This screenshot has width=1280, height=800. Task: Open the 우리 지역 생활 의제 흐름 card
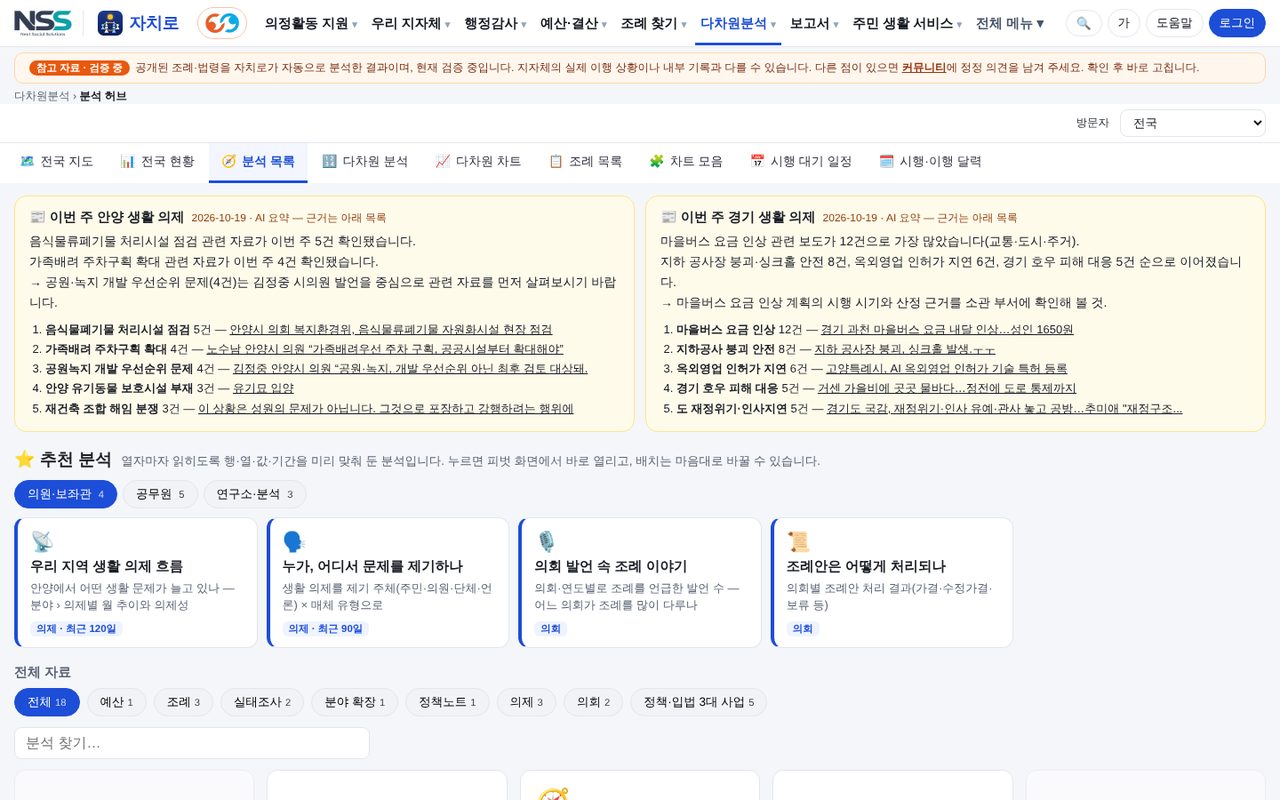135,582
